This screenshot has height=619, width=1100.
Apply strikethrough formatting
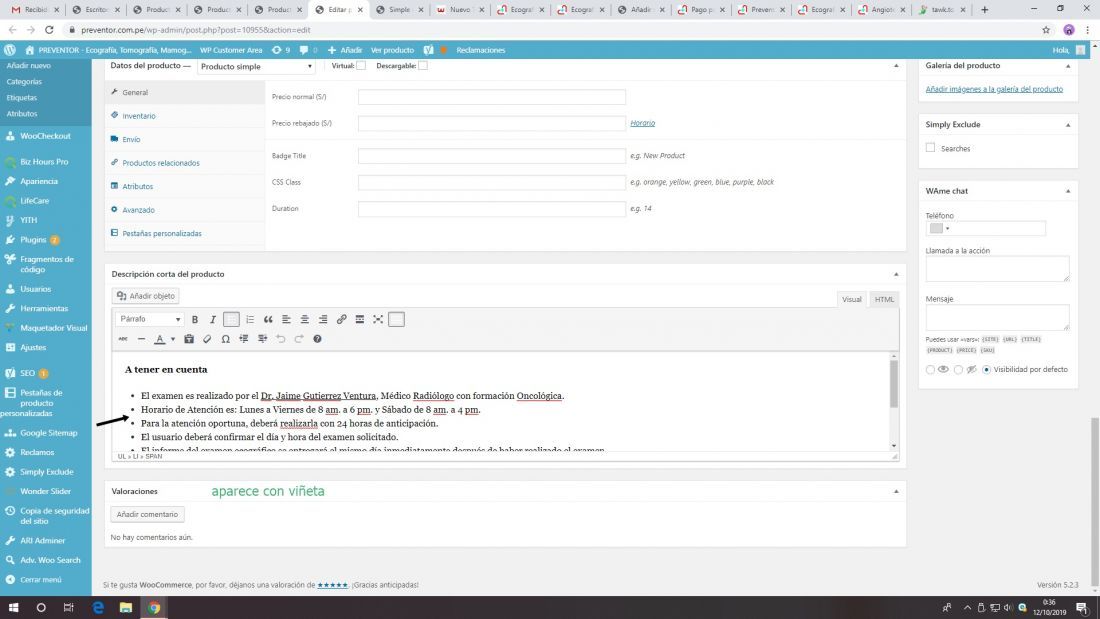tap(123, 339)
